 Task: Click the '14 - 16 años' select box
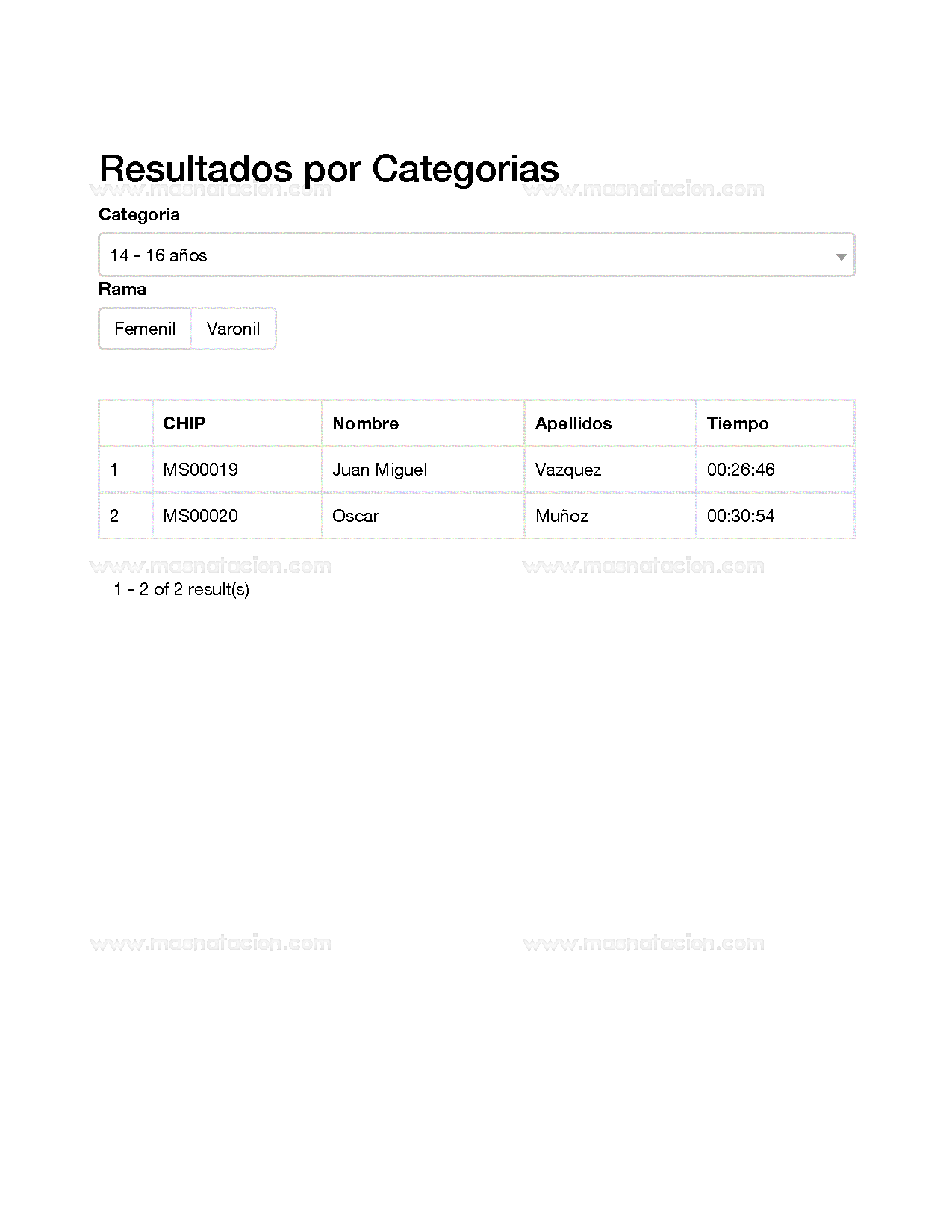click(476, 255)
